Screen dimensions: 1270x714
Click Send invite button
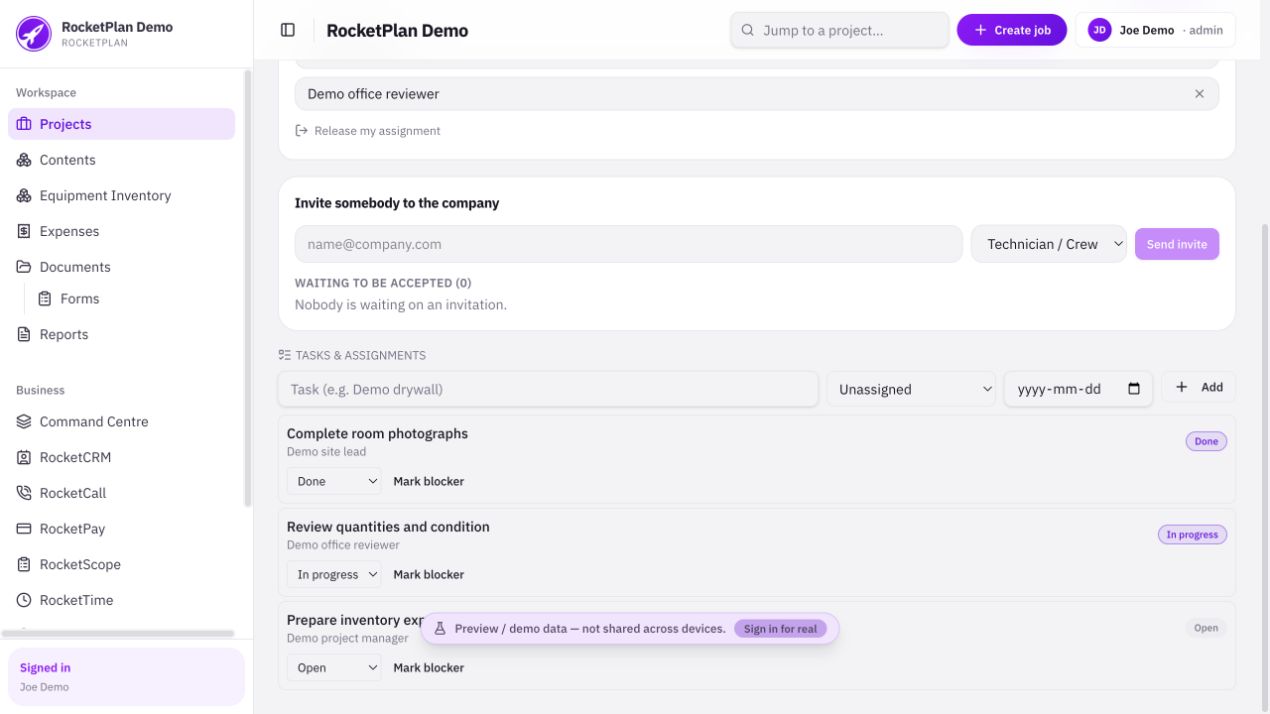click(1177, 244)
